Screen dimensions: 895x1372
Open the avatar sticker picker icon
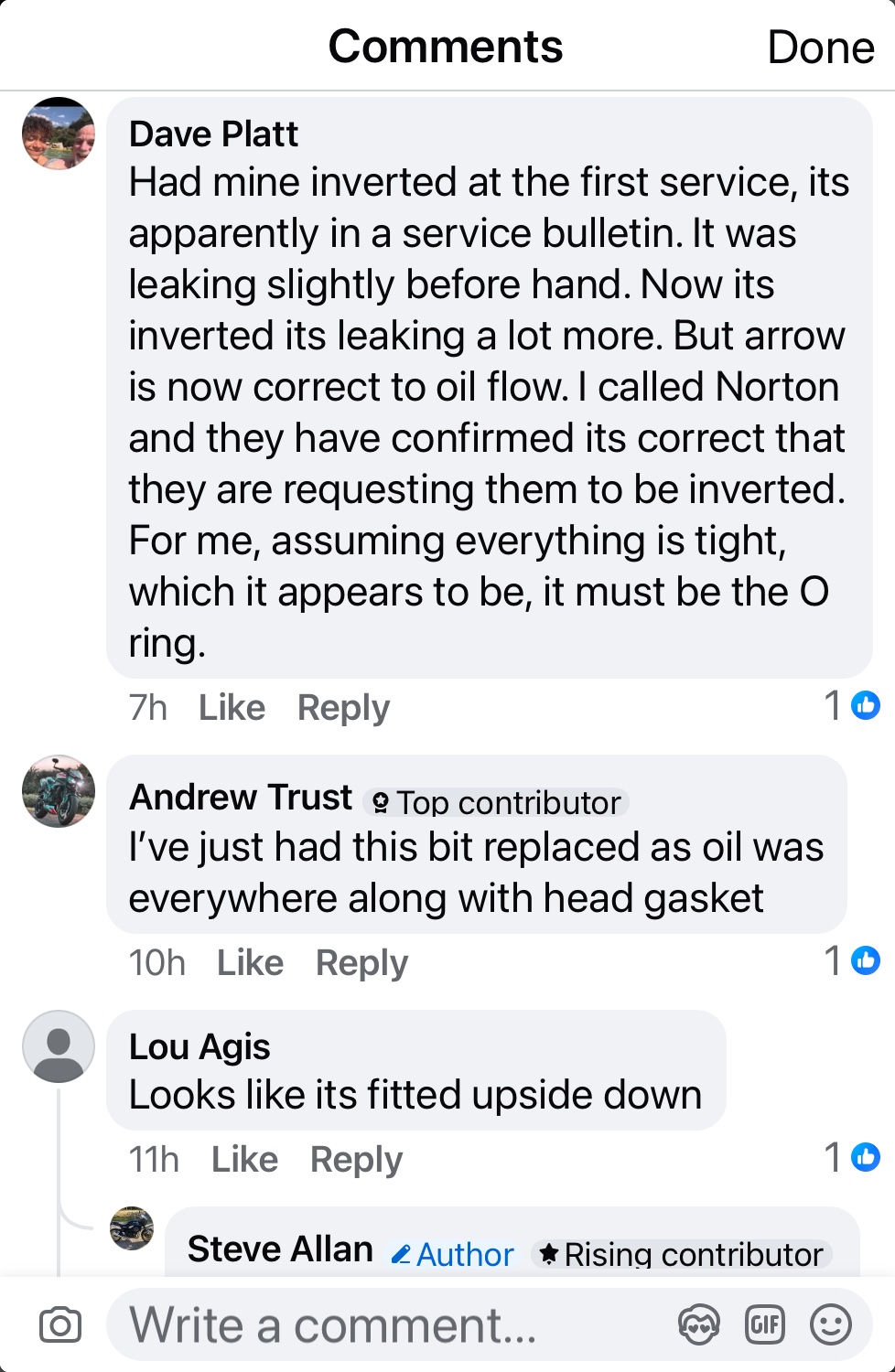698,1324
